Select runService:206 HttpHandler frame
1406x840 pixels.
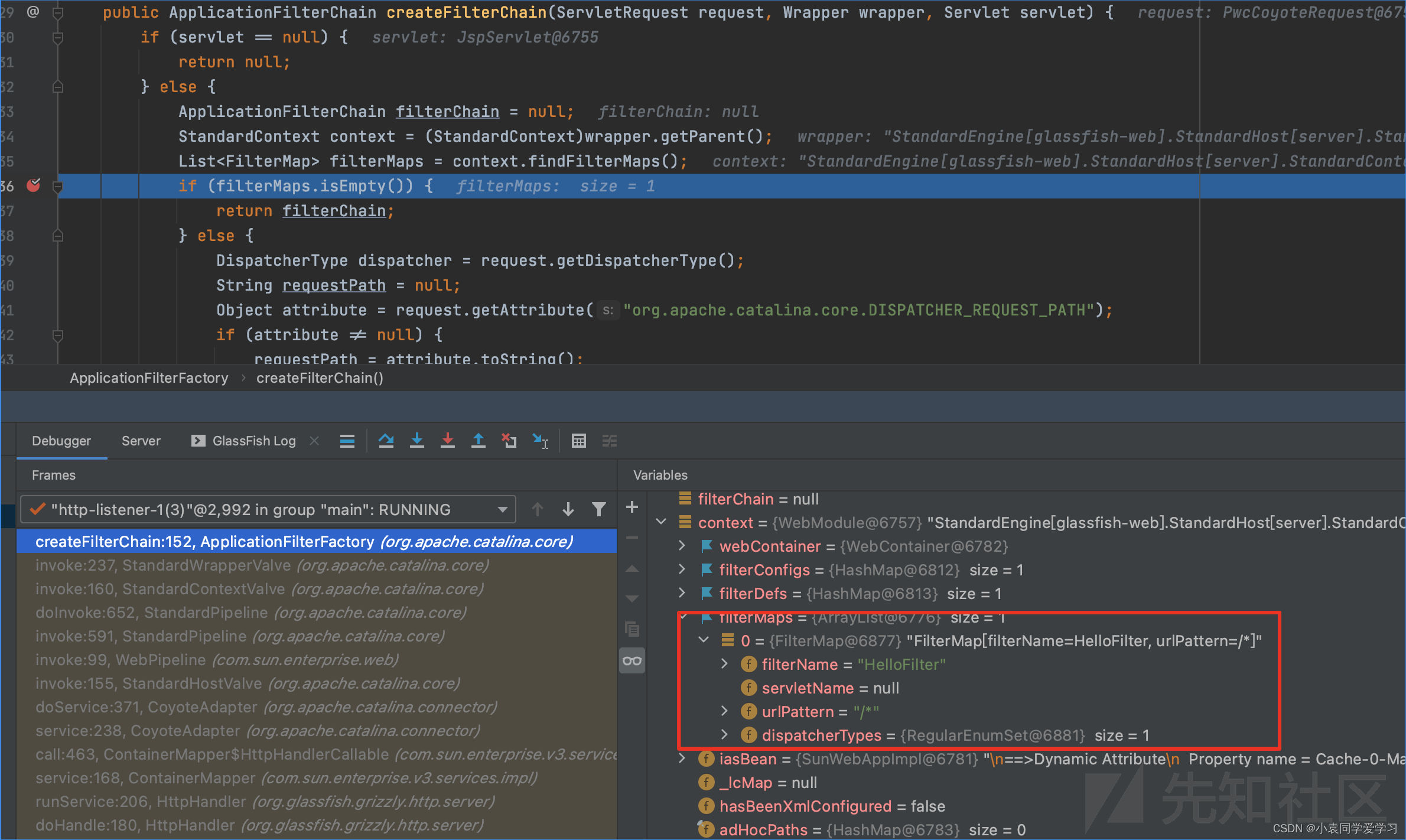tap(317, 802)
